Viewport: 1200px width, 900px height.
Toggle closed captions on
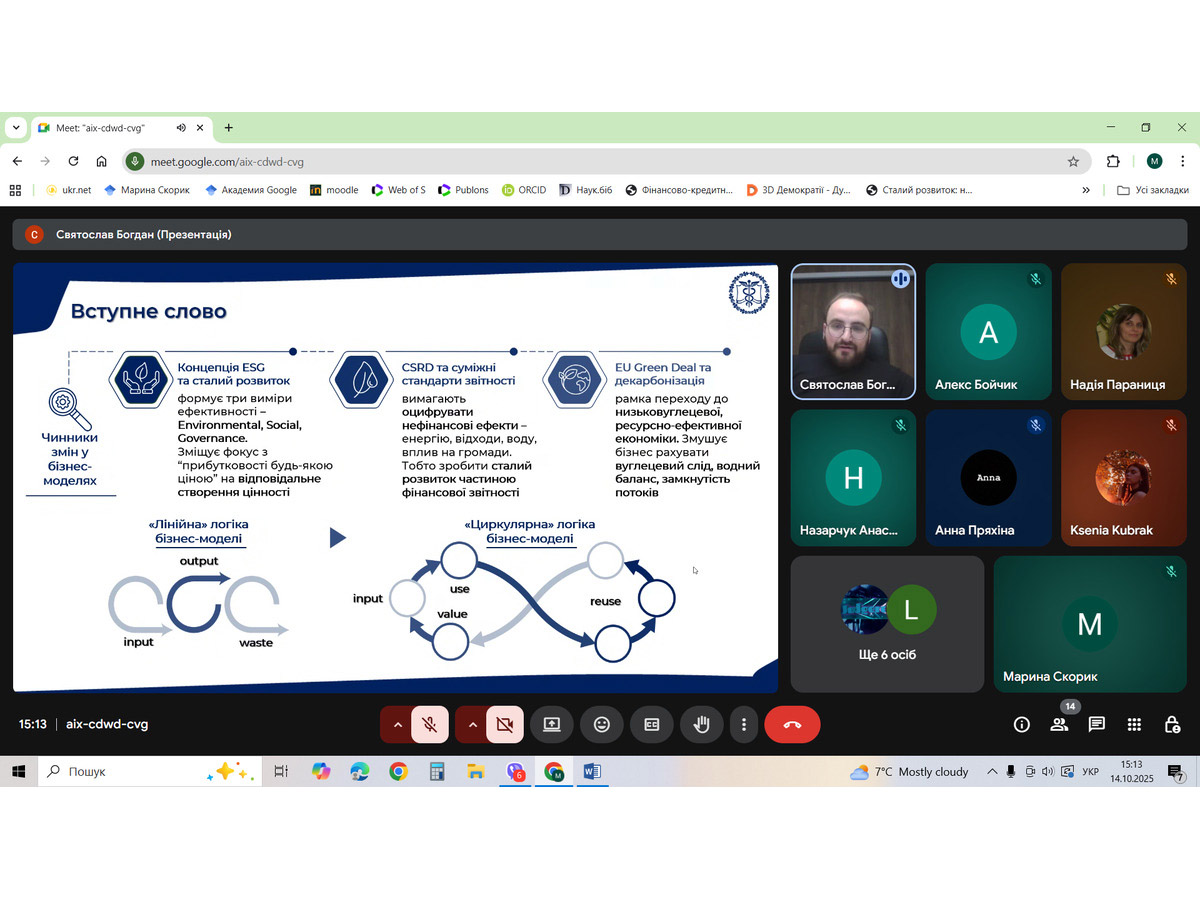tap(652, 725)
